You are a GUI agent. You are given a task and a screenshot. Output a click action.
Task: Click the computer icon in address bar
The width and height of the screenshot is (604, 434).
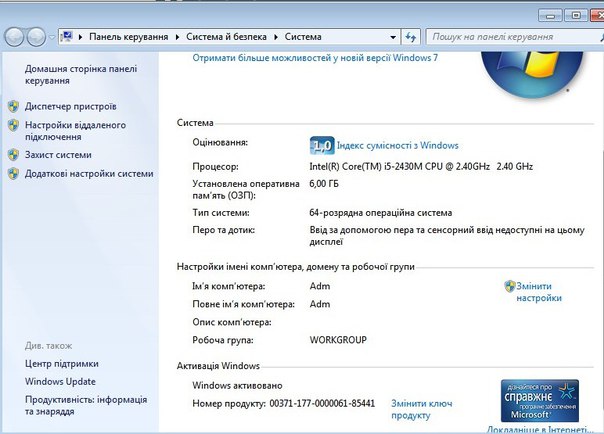[67, 37]
